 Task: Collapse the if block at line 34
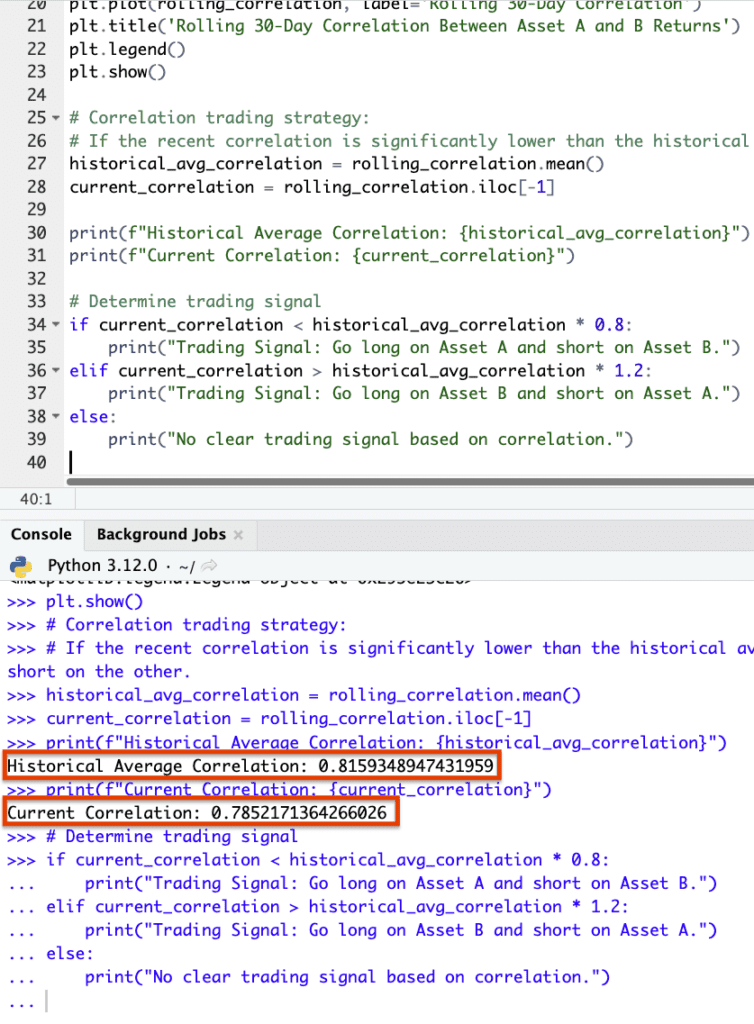56,325
